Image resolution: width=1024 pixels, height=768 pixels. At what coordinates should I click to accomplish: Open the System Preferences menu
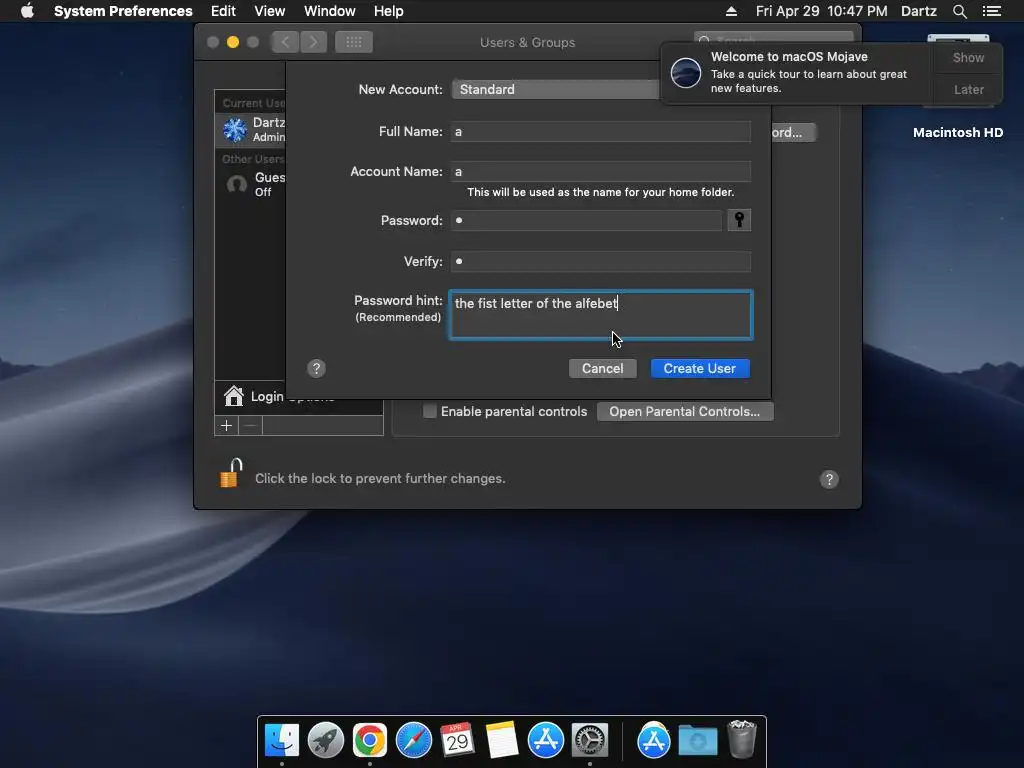(x=123, y=11)
